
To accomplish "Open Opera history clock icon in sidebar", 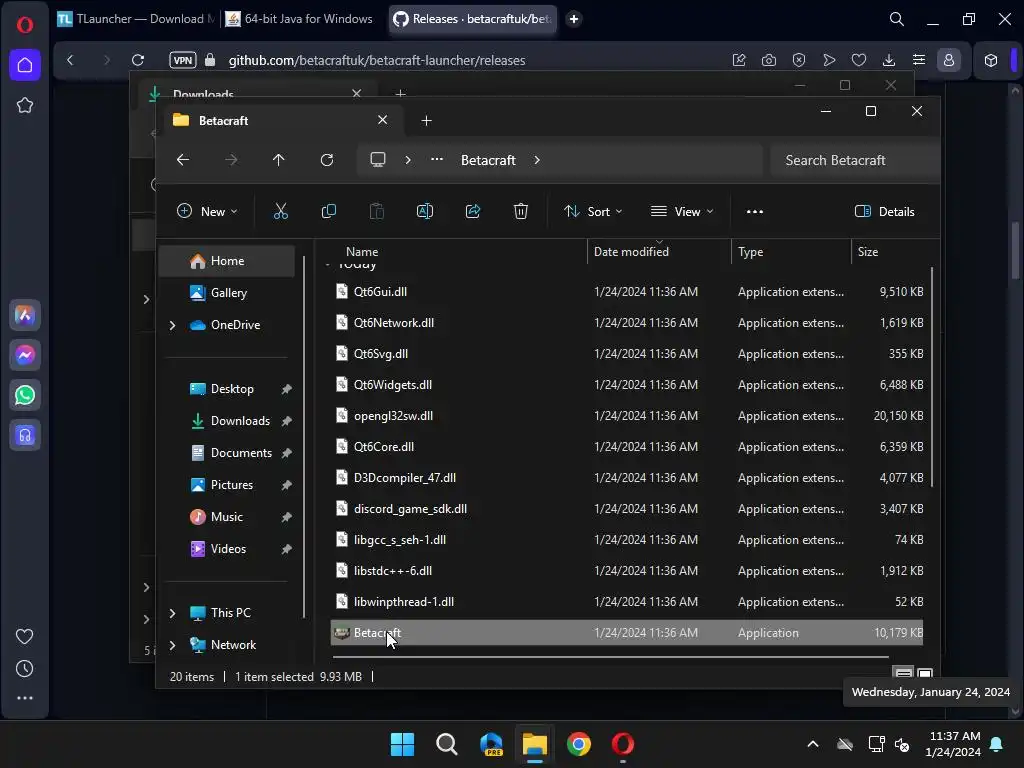I will coord(24,669).
